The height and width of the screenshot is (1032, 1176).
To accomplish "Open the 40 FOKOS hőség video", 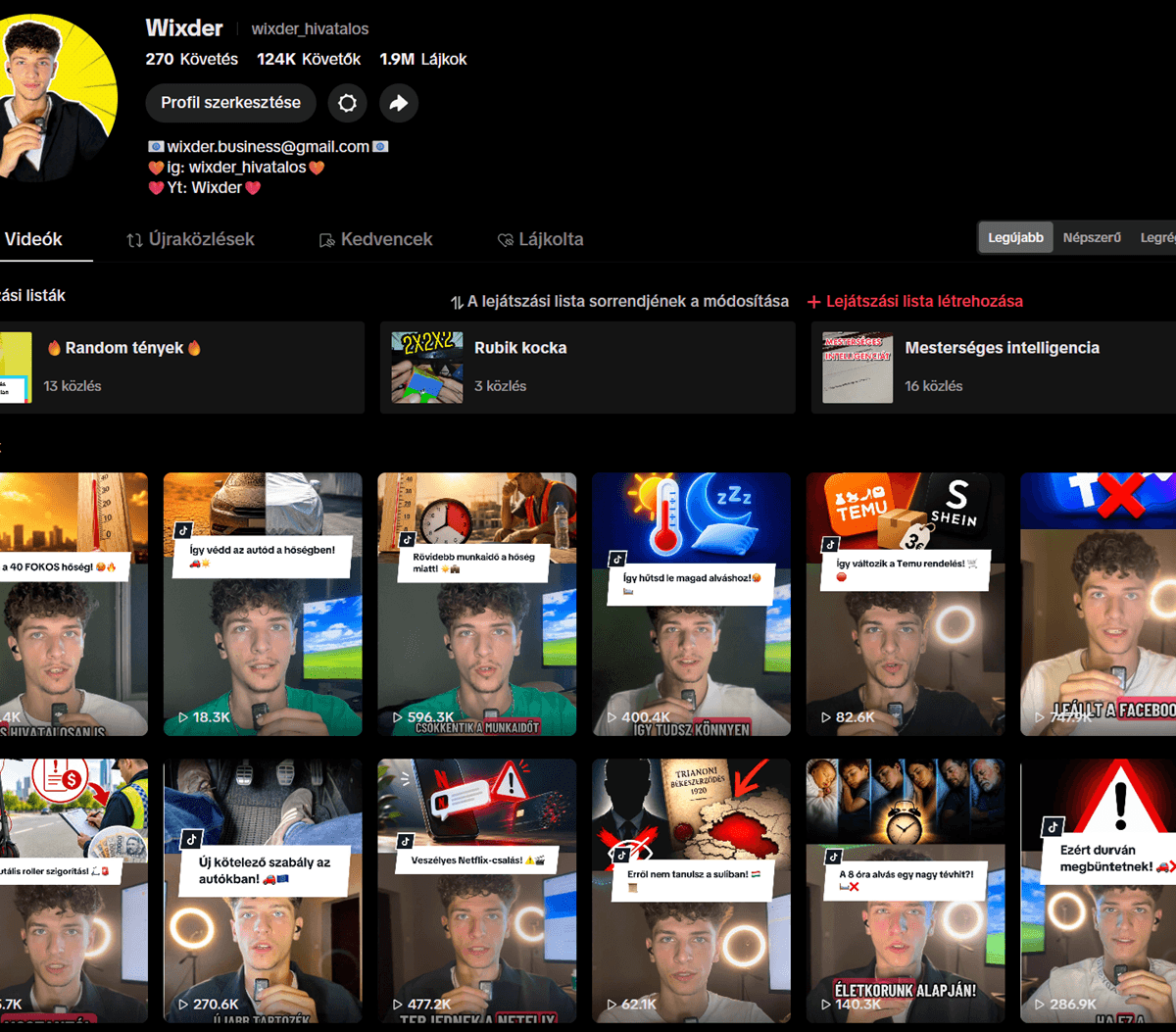I will 73,604.
